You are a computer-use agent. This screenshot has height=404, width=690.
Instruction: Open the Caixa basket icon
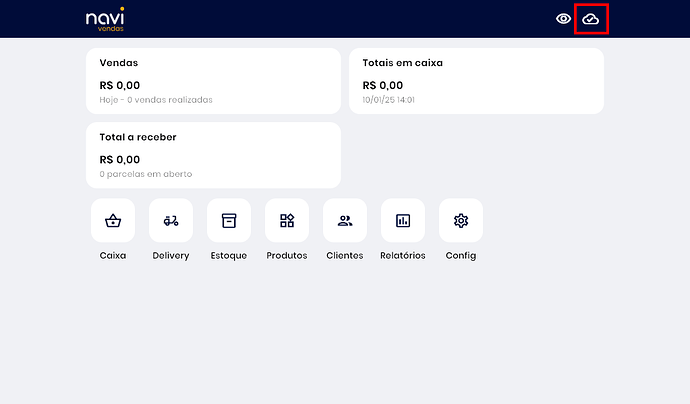pyautogui.click(x=113, y=220)
